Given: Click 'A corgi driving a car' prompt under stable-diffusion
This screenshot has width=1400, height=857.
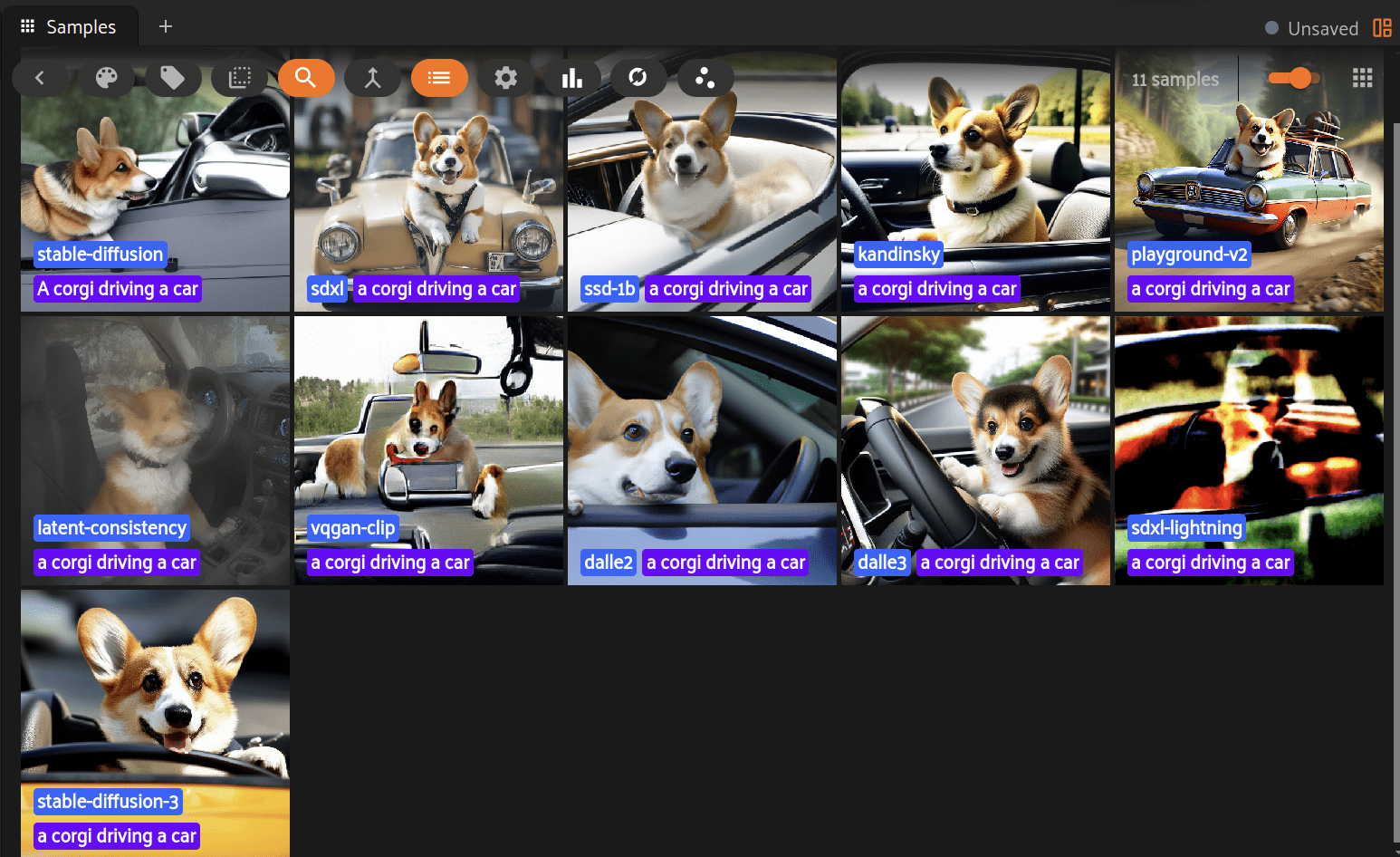Looking at the screenshot, I should click(118, 289).
